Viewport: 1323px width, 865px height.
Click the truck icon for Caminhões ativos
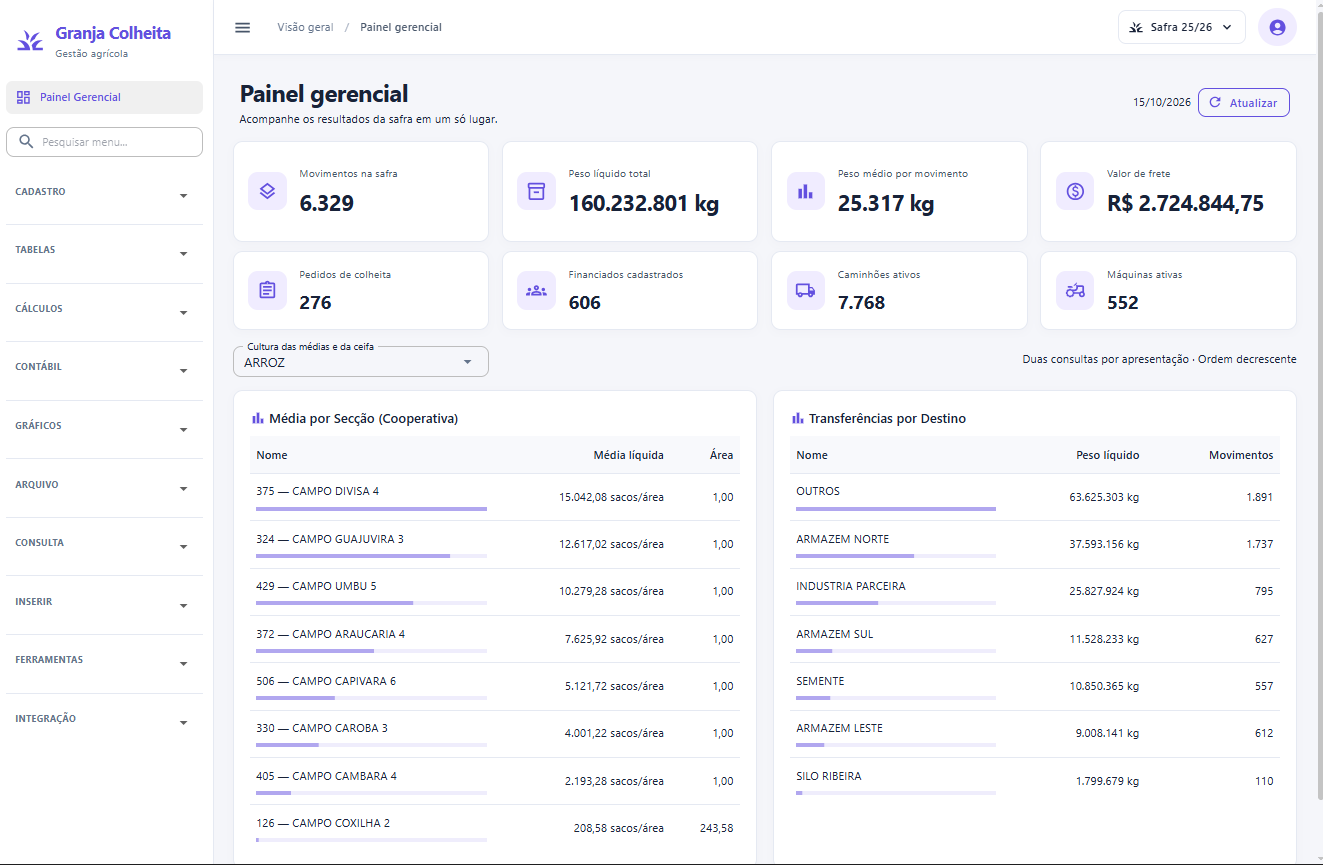tap(805, 290)
